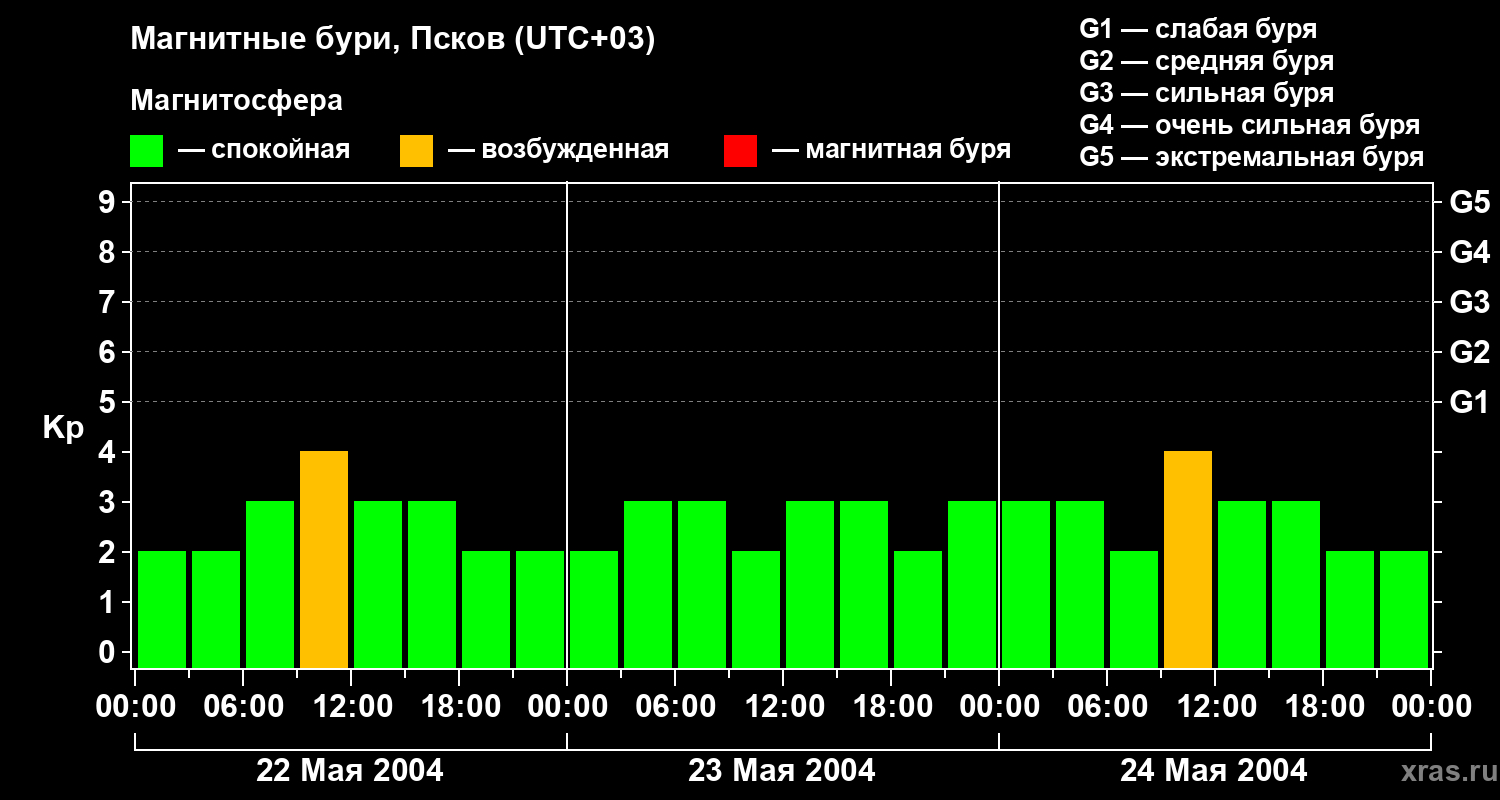
Task: Click the orange 'возбужденная' legend swatch
Action: [416, 151]
